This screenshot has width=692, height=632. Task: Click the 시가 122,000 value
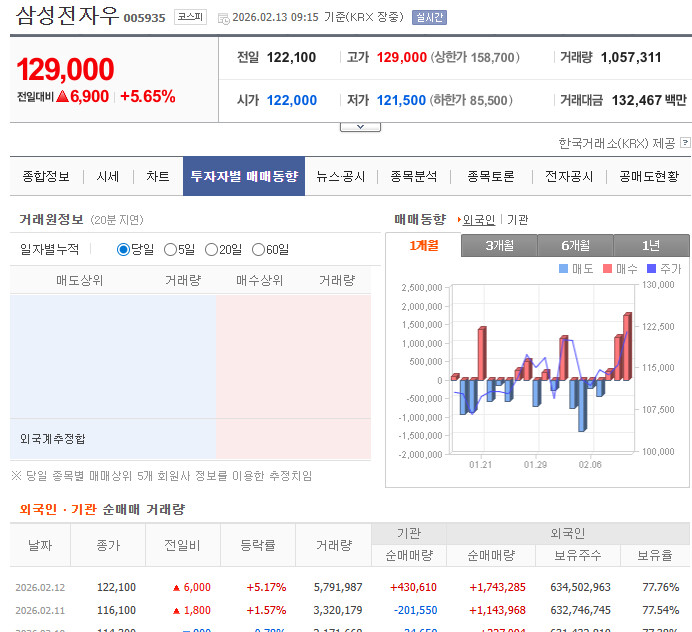292,100
